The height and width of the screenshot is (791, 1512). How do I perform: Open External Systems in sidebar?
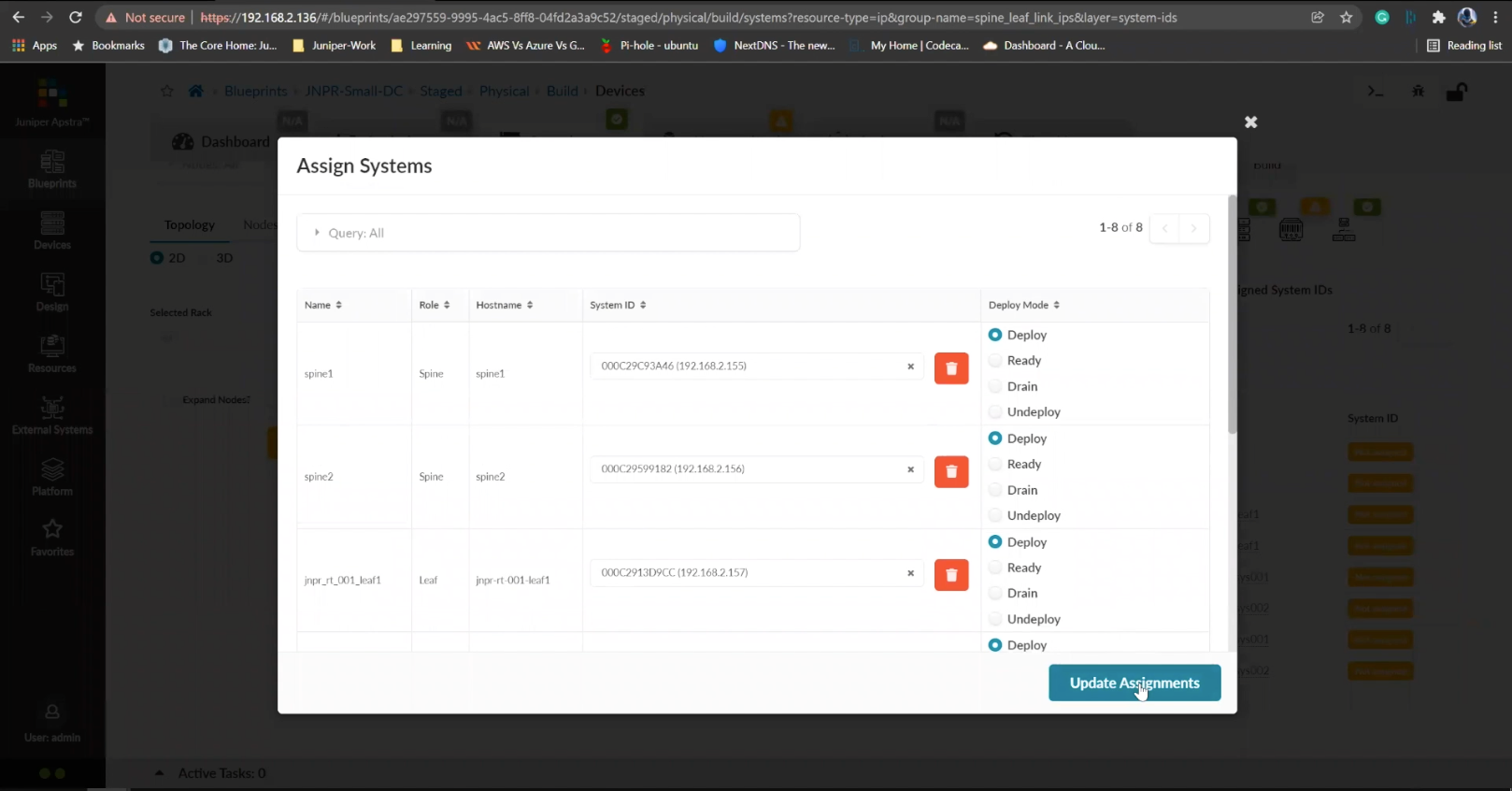(52, 415)
